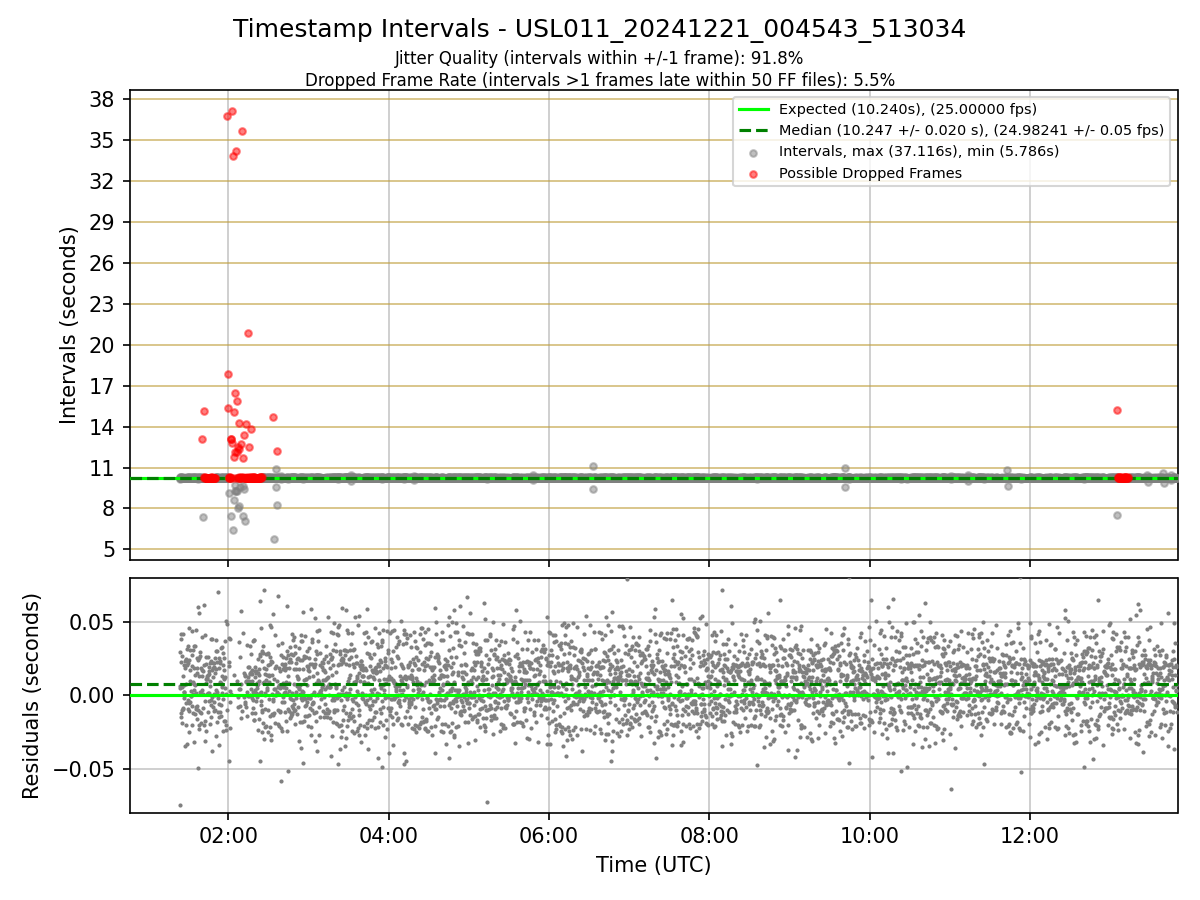Viewport: 1200px width, 900px height.
Task: Click the '04:00' x-axis tick label
Action: click(389, 835)
